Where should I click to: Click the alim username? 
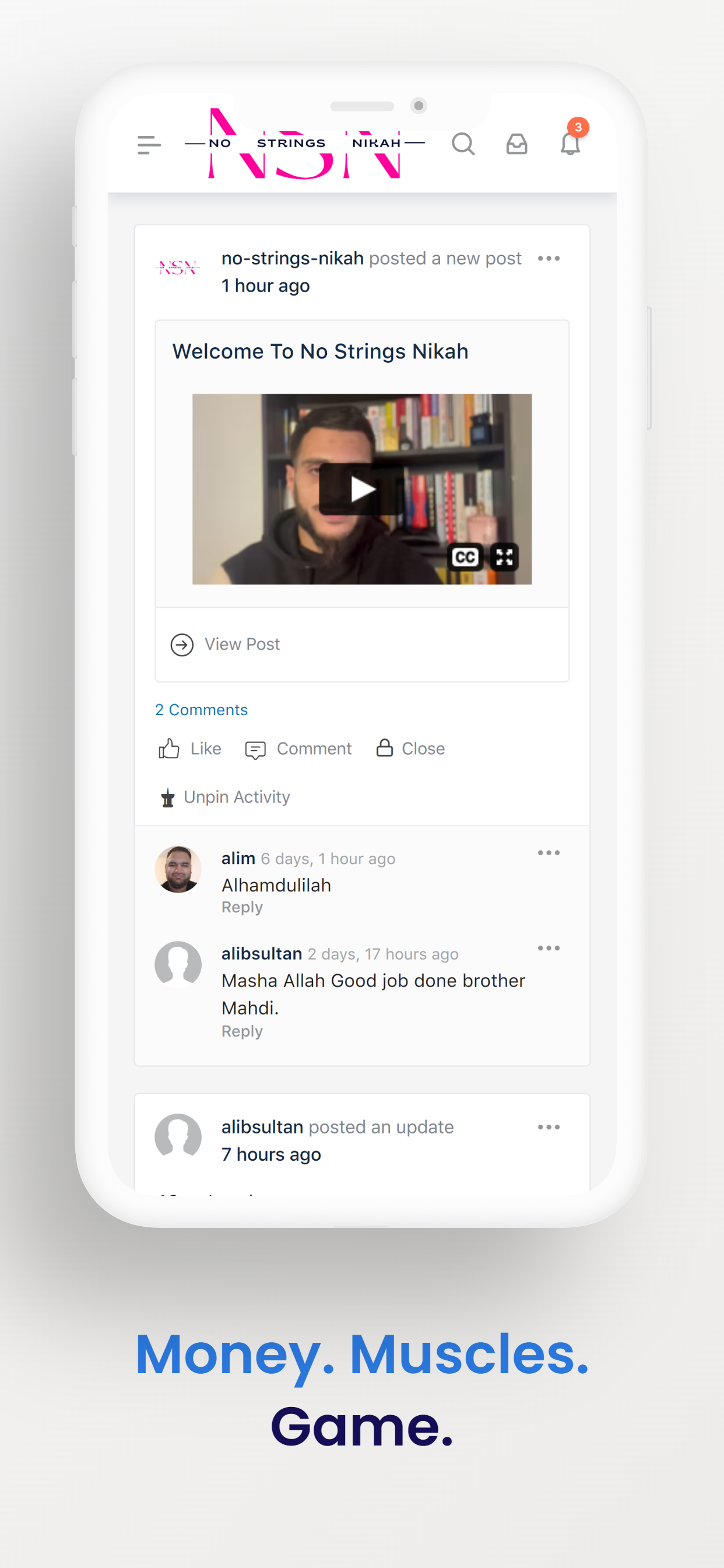tap(238, 858)
